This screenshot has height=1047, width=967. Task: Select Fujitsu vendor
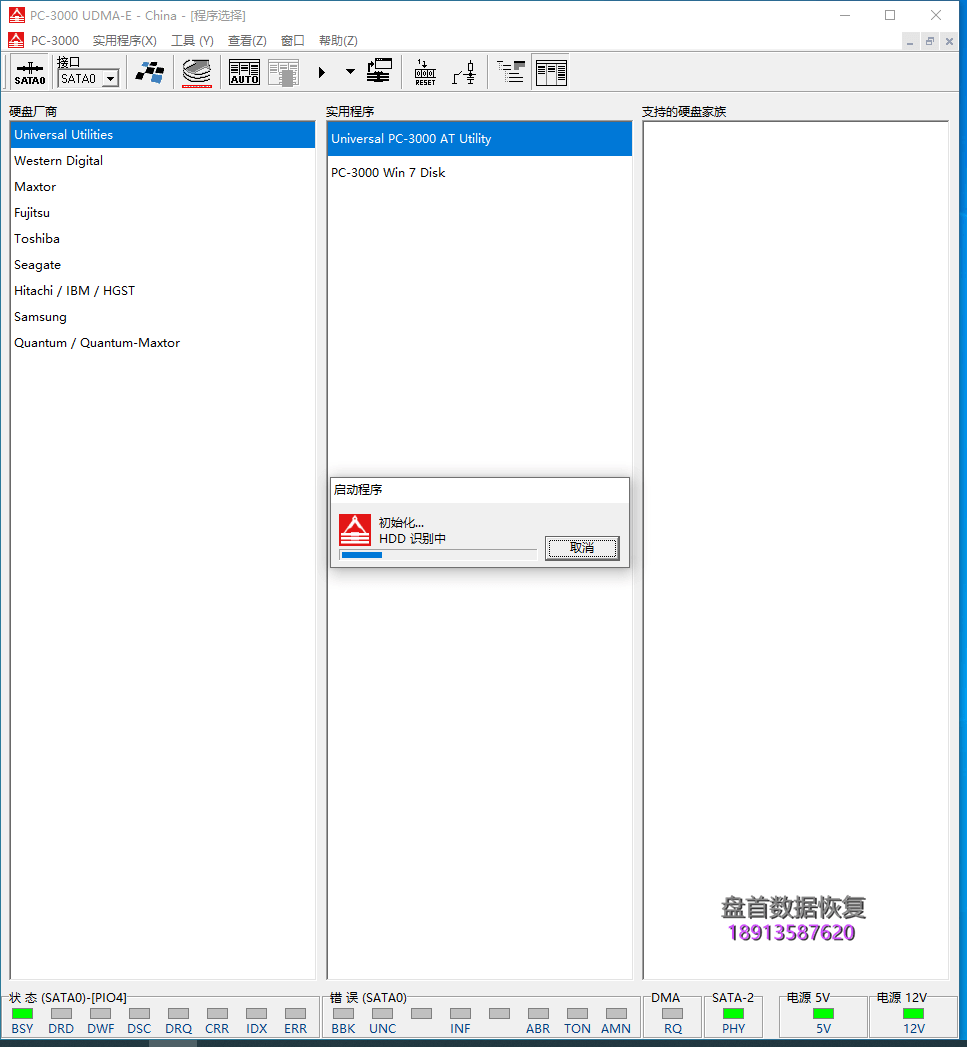click(162, 213)
